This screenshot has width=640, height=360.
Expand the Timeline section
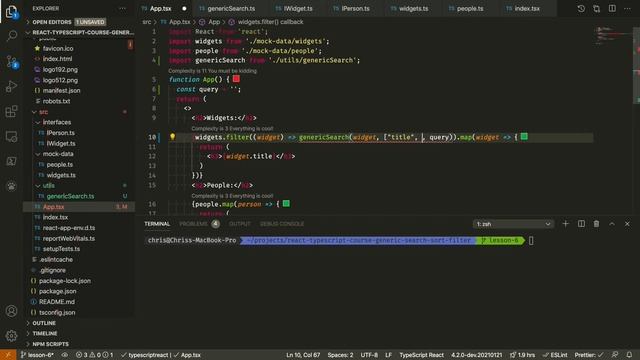(28, 333)
